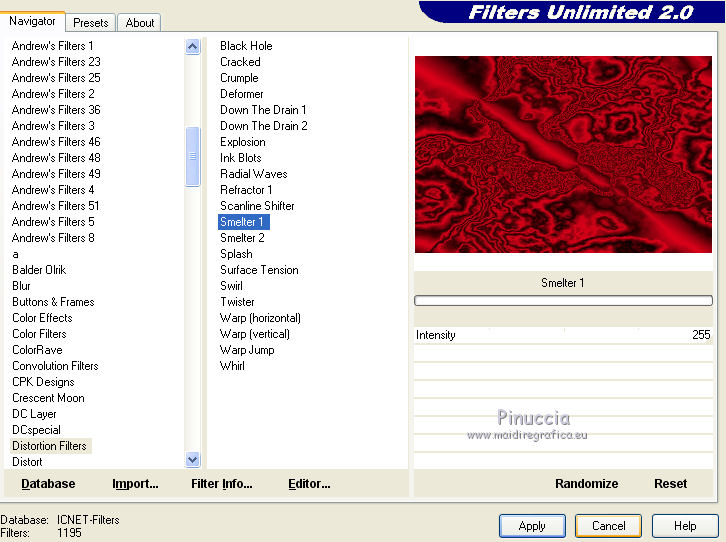Viewport: 726px width, 542px height.
Task: Select the DCspecial category
Action: [36, 430]
